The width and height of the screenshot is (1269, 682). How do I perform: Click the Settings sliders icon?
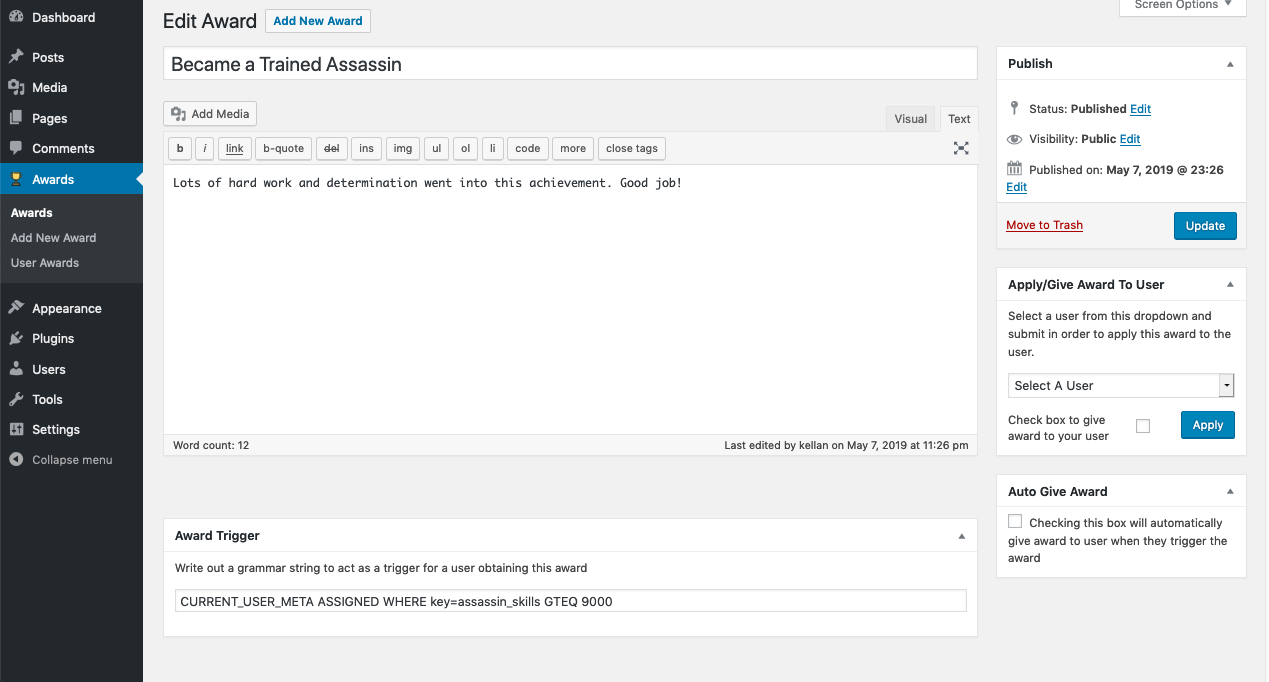pos(16,429)
